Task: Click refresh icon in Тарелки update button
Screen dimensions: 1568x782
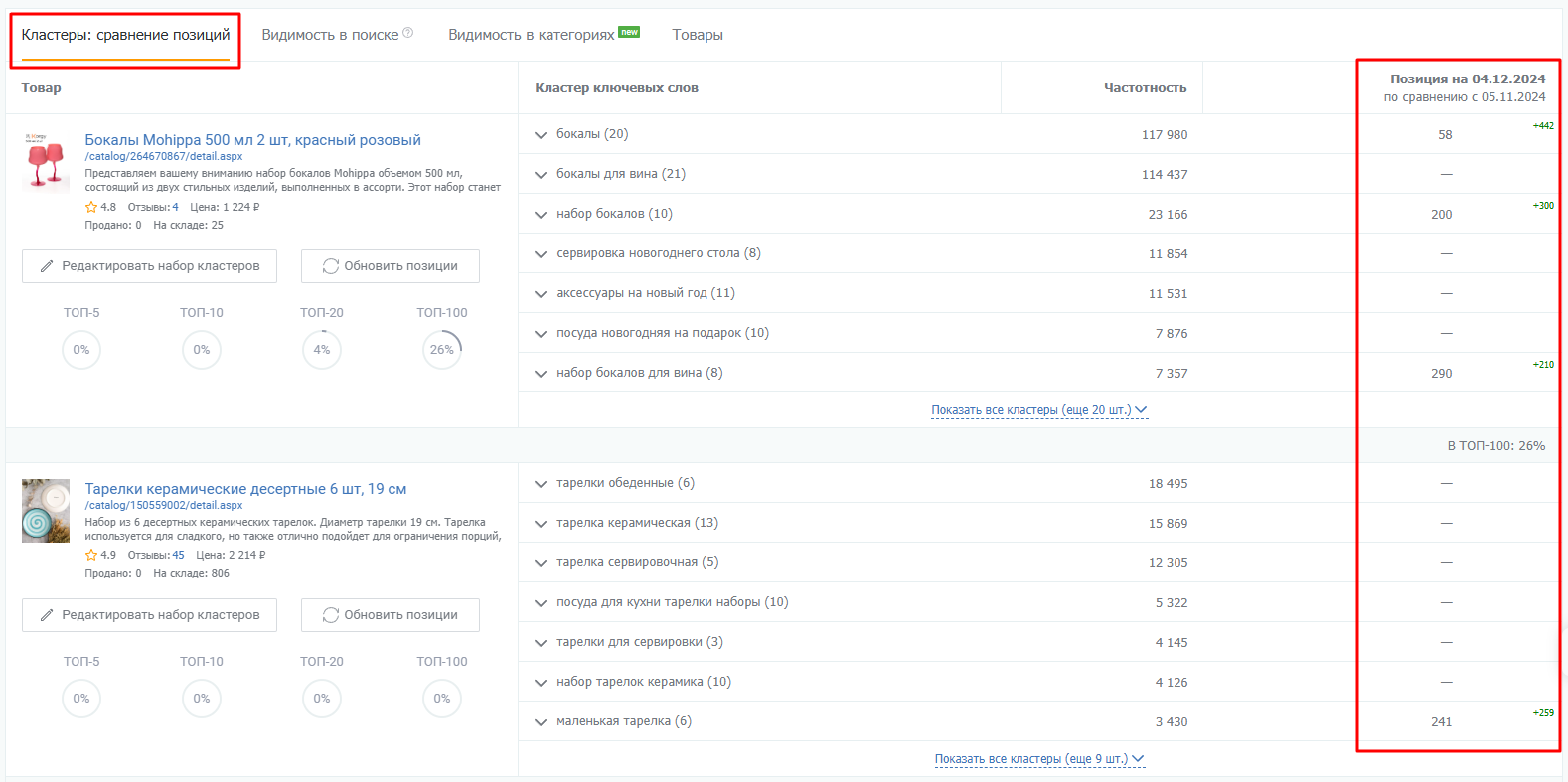Action: (331, 615)
